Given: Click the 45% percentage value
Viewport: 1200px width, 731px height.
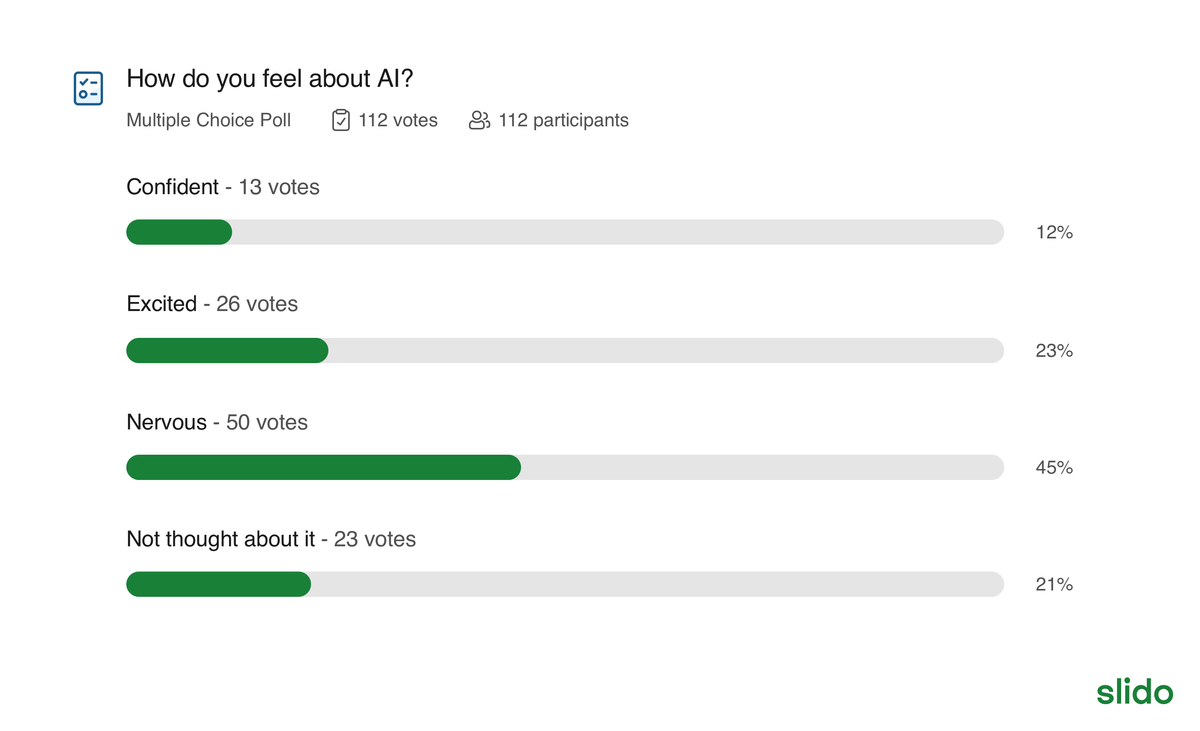Looking at the screenshot, I should click(1054, 468).
